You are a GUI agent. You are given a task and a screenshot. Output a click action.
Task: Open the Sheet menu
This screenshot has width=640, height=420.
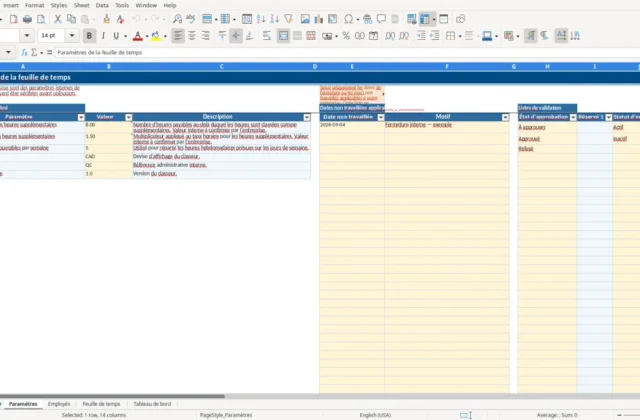[82, 5]
